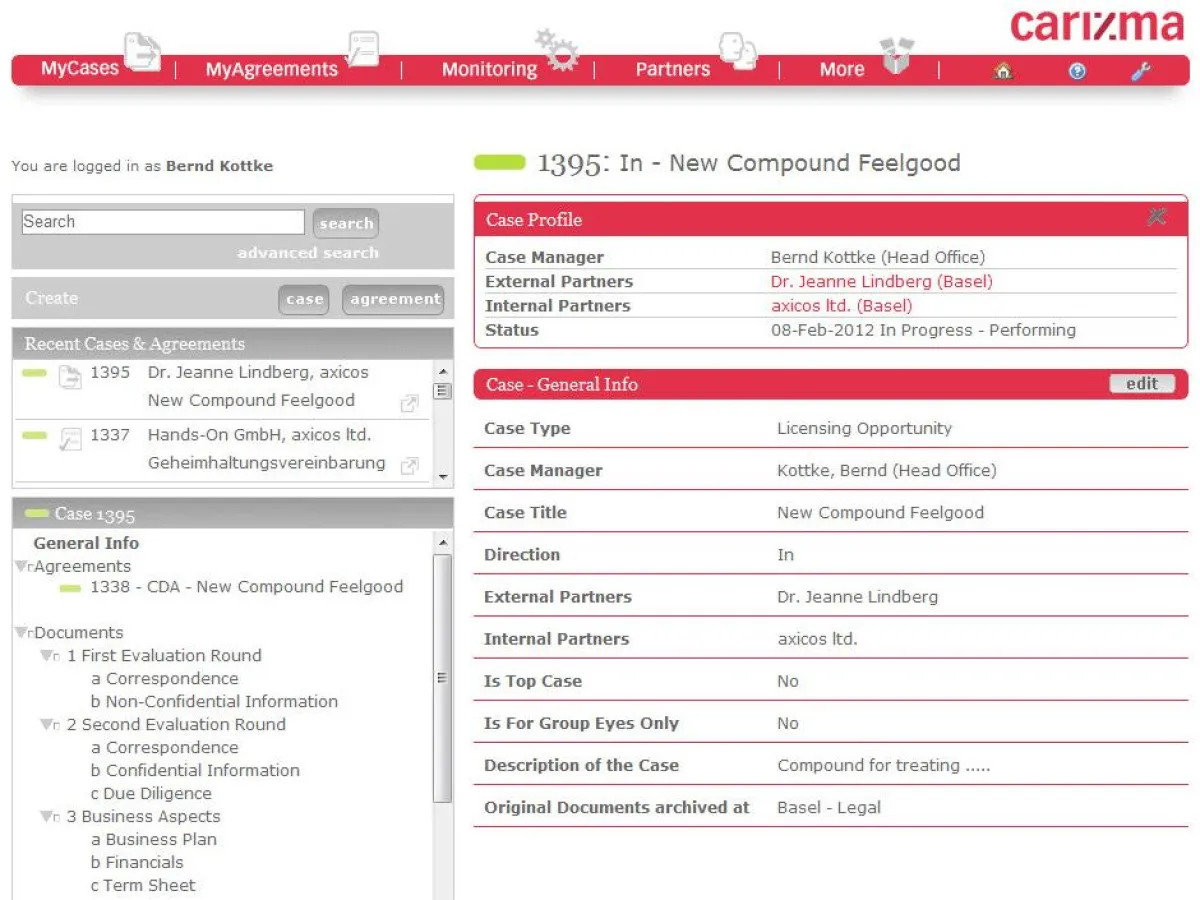The width and height of the screenshot is (1200, 900).
Task: Follow the Dr. Jeanne Lindberg (Basel) link
Action: point(881,282)
